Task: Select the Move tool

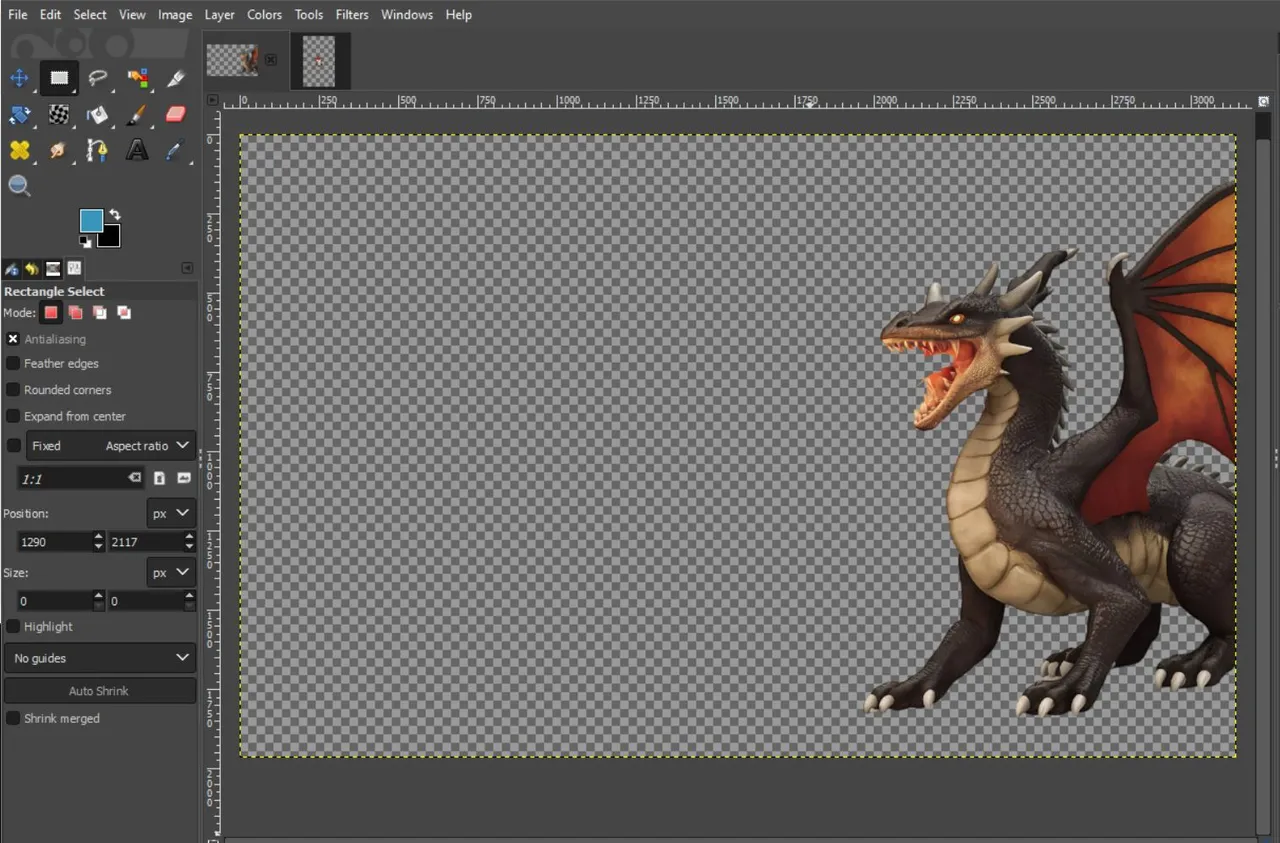Action: (x=19, y=78)
